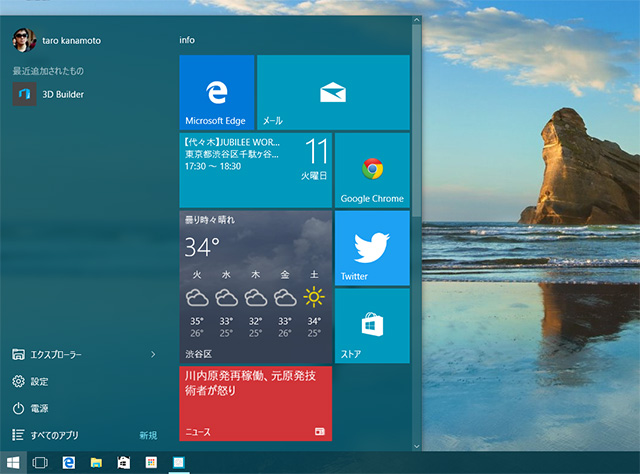This screenshot has height=474, width=640.
Task: Click the Start menu vertical scrollbar thumb
Action: coord(416,120)
